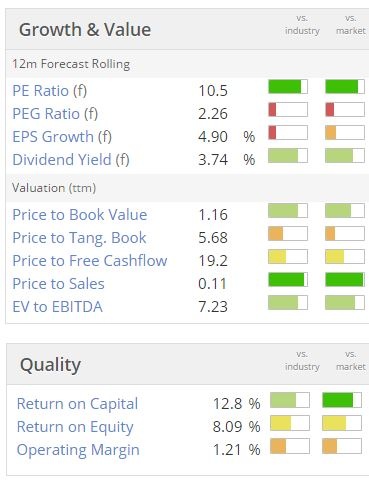Click Price to Sales vs. industry bar

pyautogui.click(x=288, y=280)
